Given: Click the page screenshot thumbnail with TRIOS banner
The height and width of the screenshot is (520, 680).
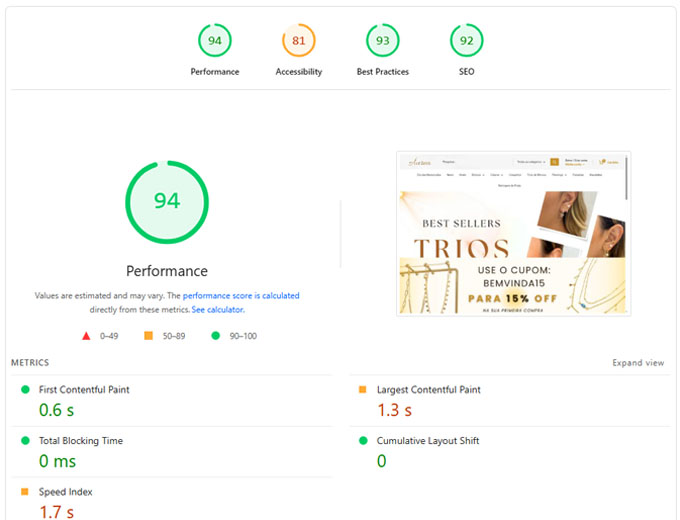Looking at the screenshot, I should tap(514, 233).
